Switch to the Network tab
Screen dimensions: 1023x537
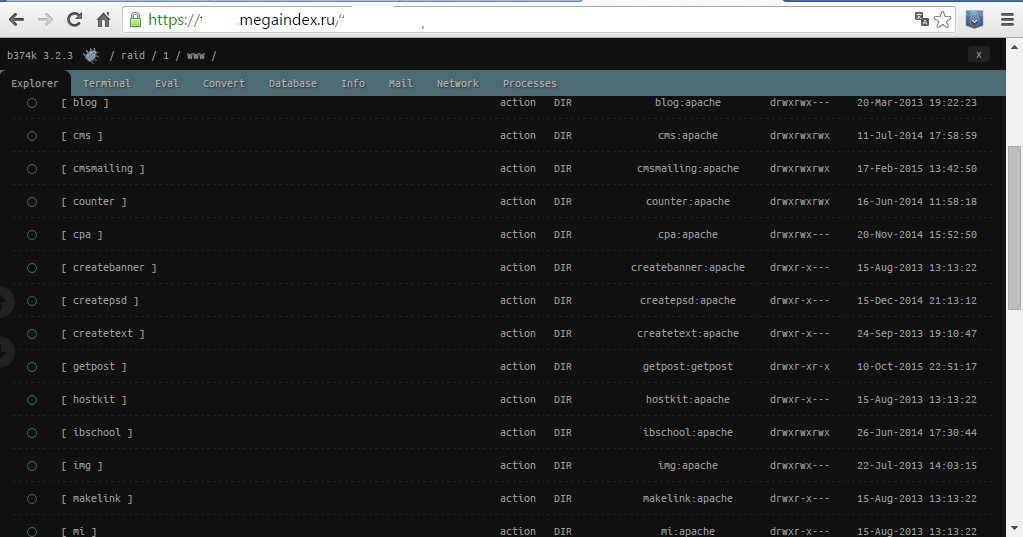click(x=457, y=84)
